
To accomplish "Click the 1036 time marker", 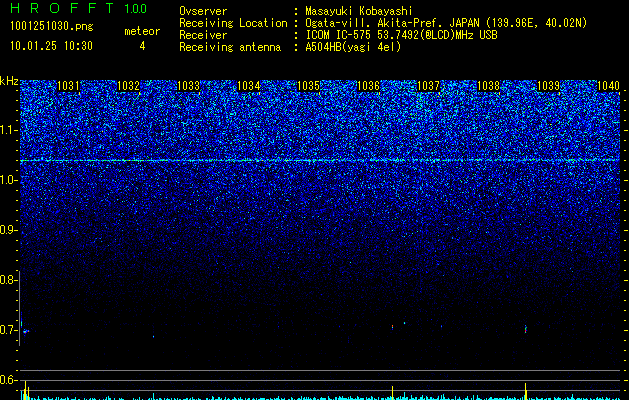I will (x=368, y=86).
